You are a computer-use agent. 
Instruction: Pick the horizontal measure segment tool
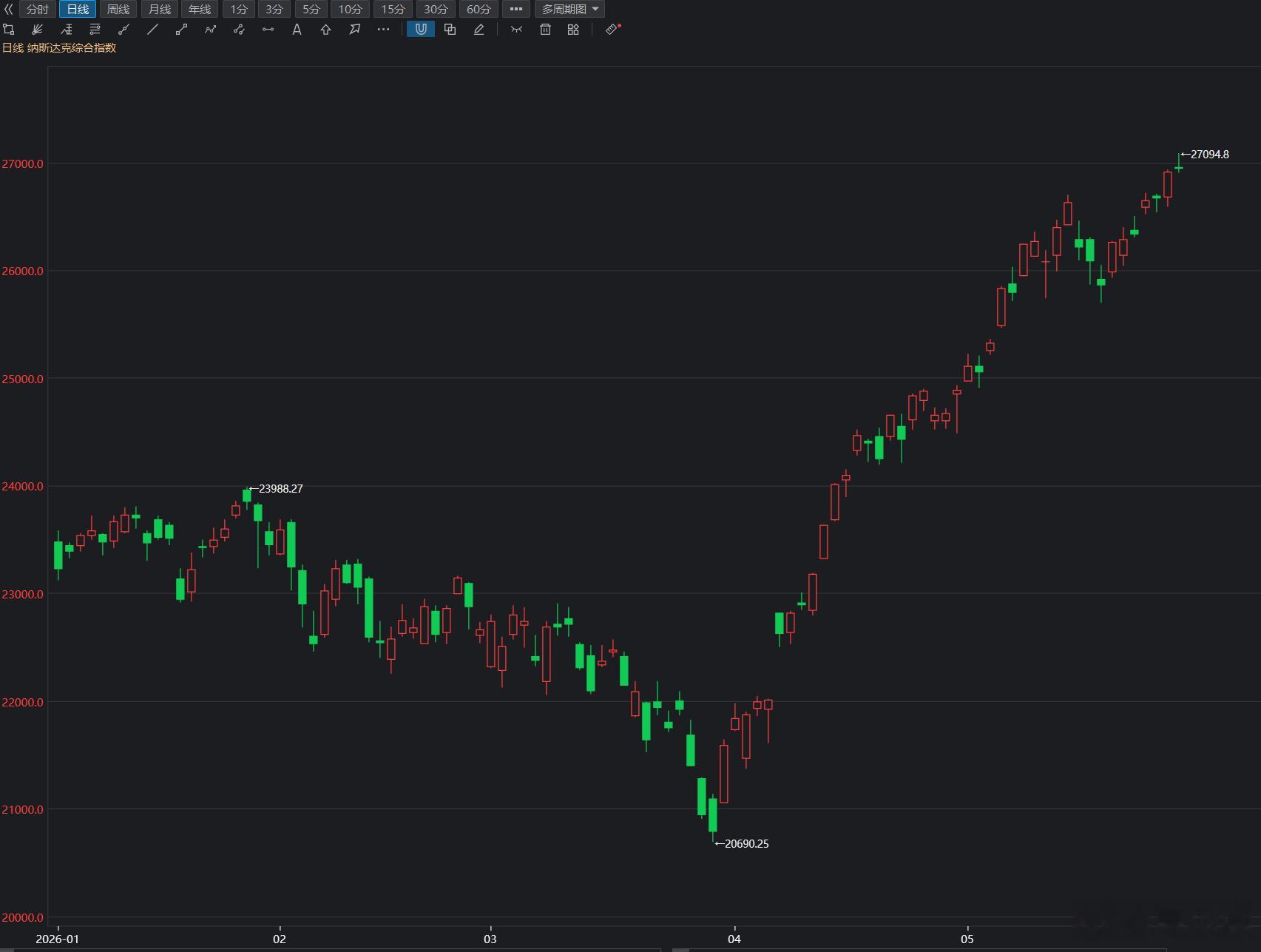point(268,30)
